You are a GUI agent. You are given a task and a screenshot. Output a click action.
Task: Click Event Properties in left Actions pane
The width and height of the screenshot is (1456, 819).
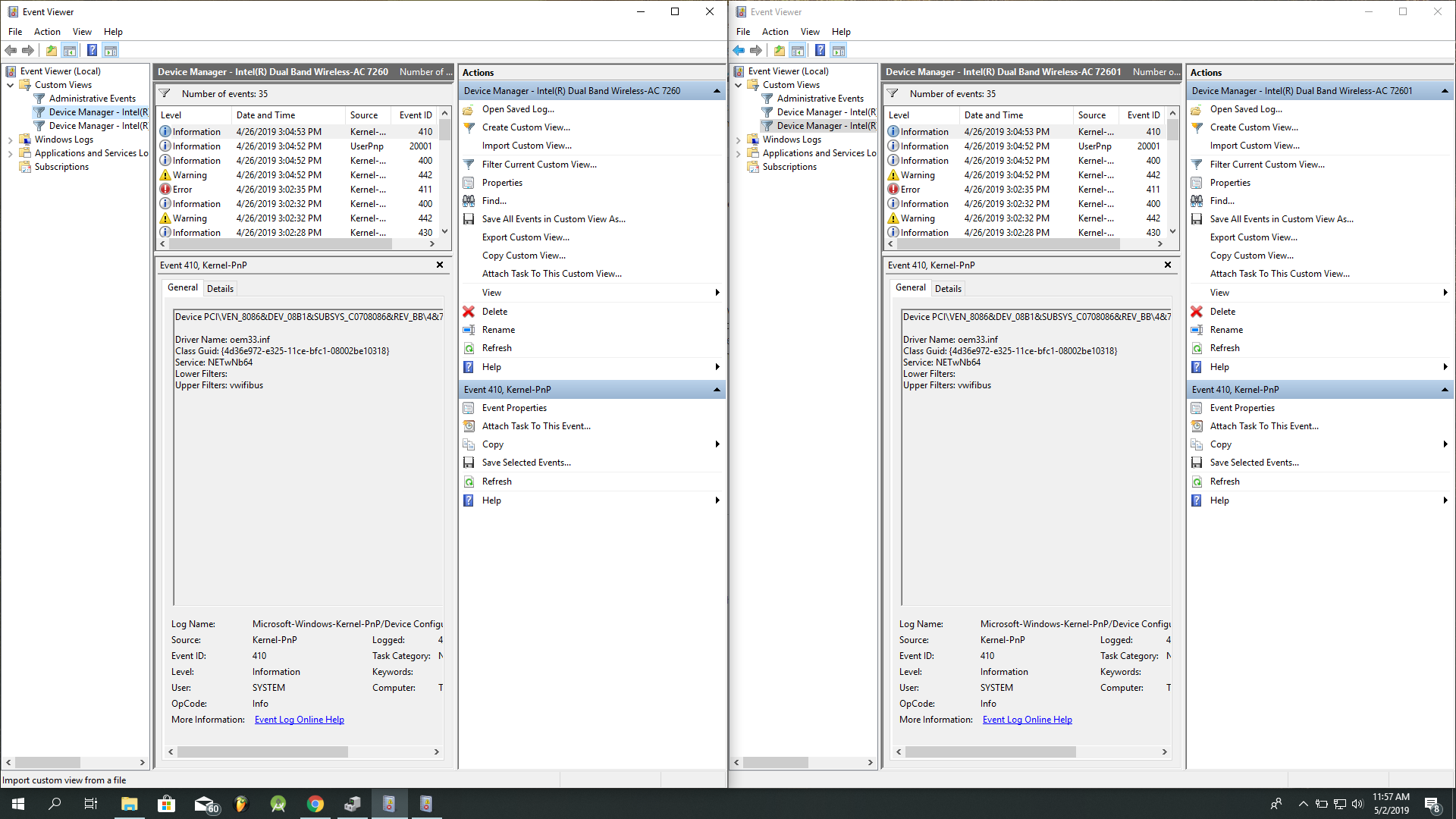click(x=514, y=408)
